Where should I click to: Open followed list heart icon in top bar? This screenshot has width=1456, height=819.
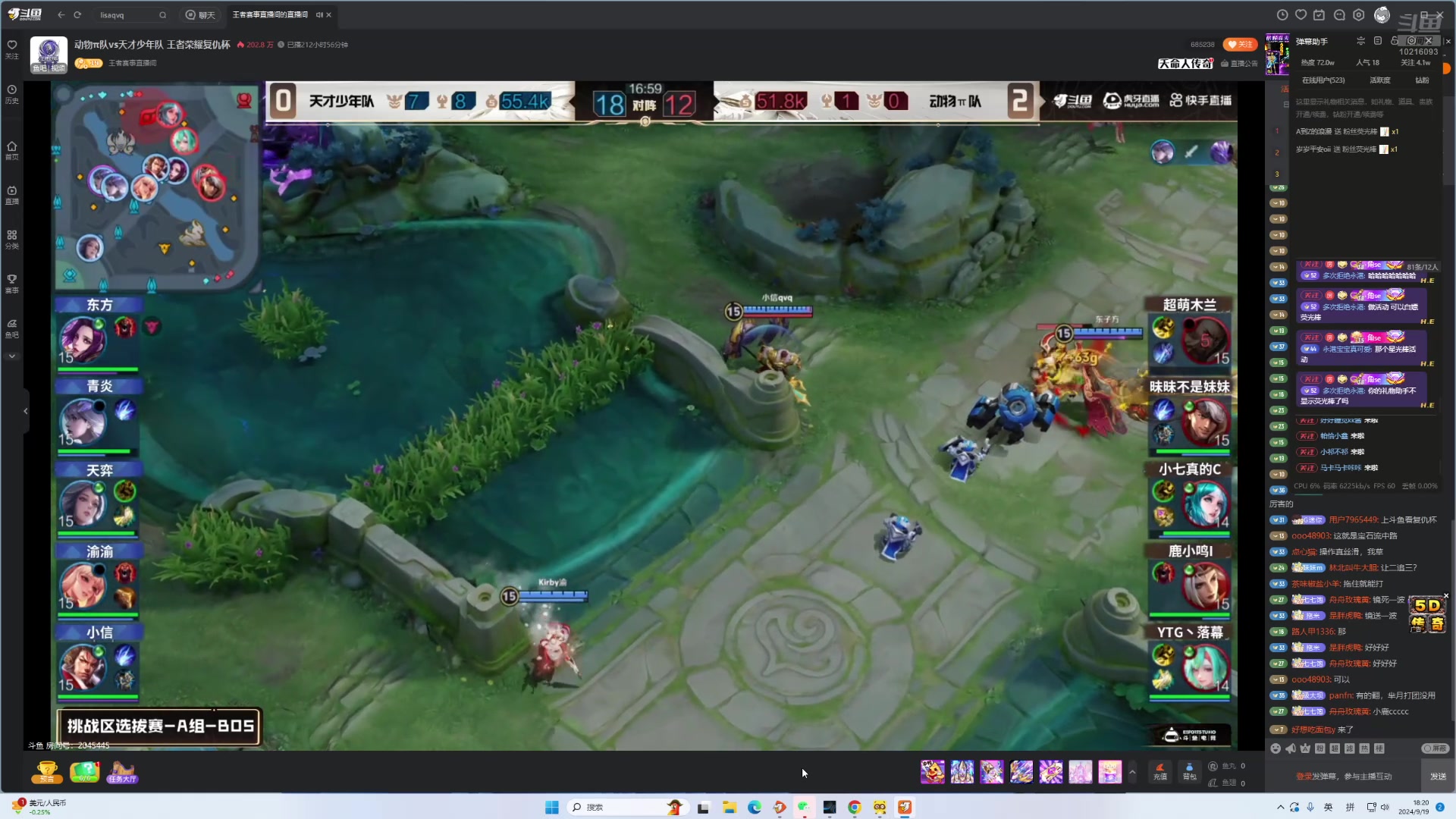[x=1301, y=14]
